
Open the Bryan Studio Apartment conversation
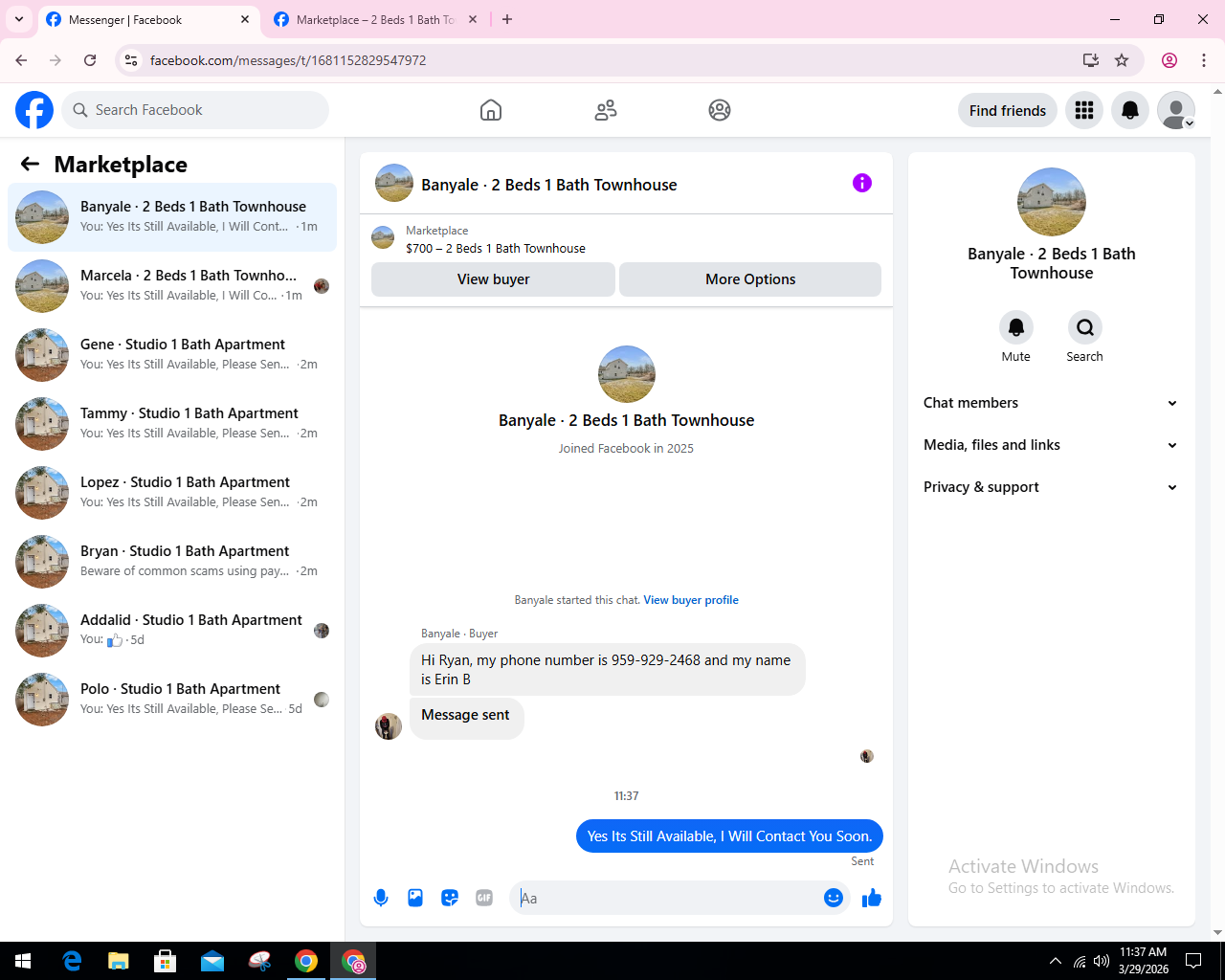coord(172,562)
